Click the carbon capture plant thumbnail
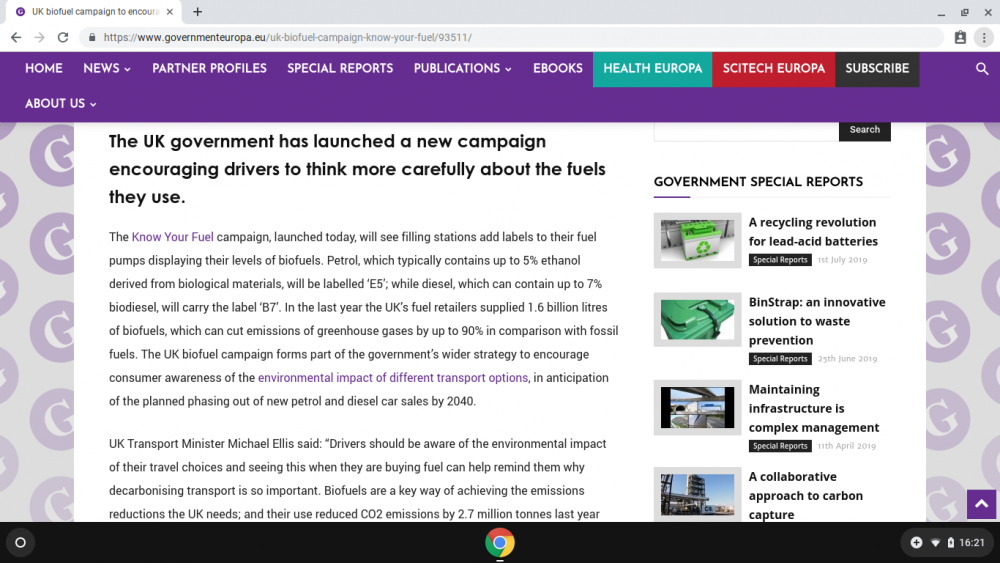This screenshot has height=563, width=1000. 697,494
